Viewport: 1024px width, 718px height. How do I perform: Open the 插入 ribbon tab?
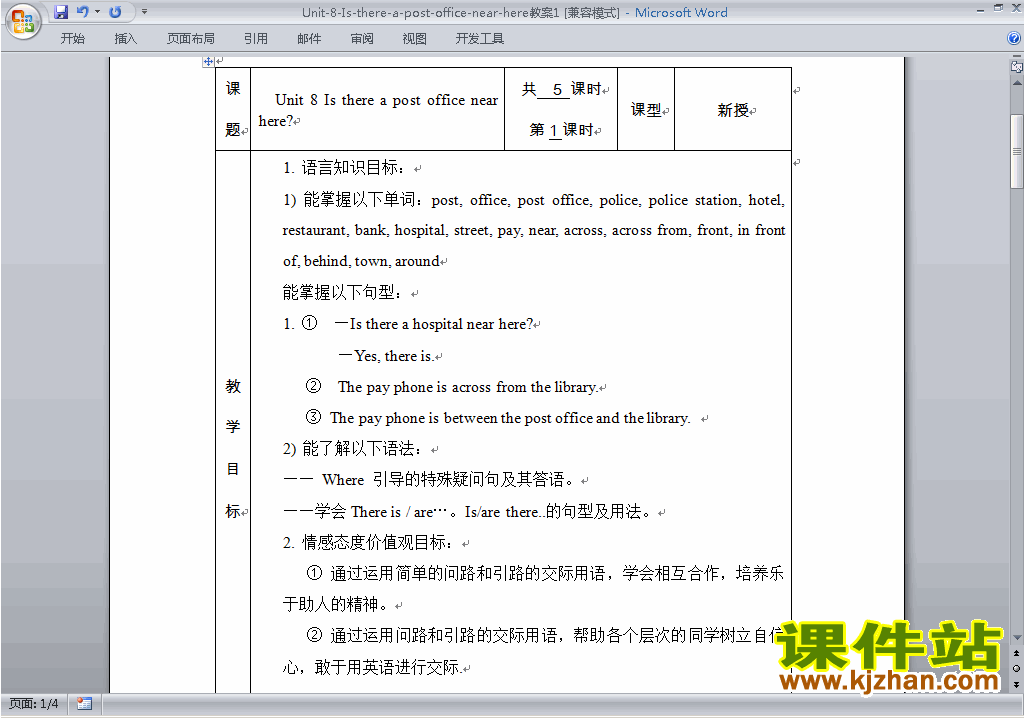(125, 39)
